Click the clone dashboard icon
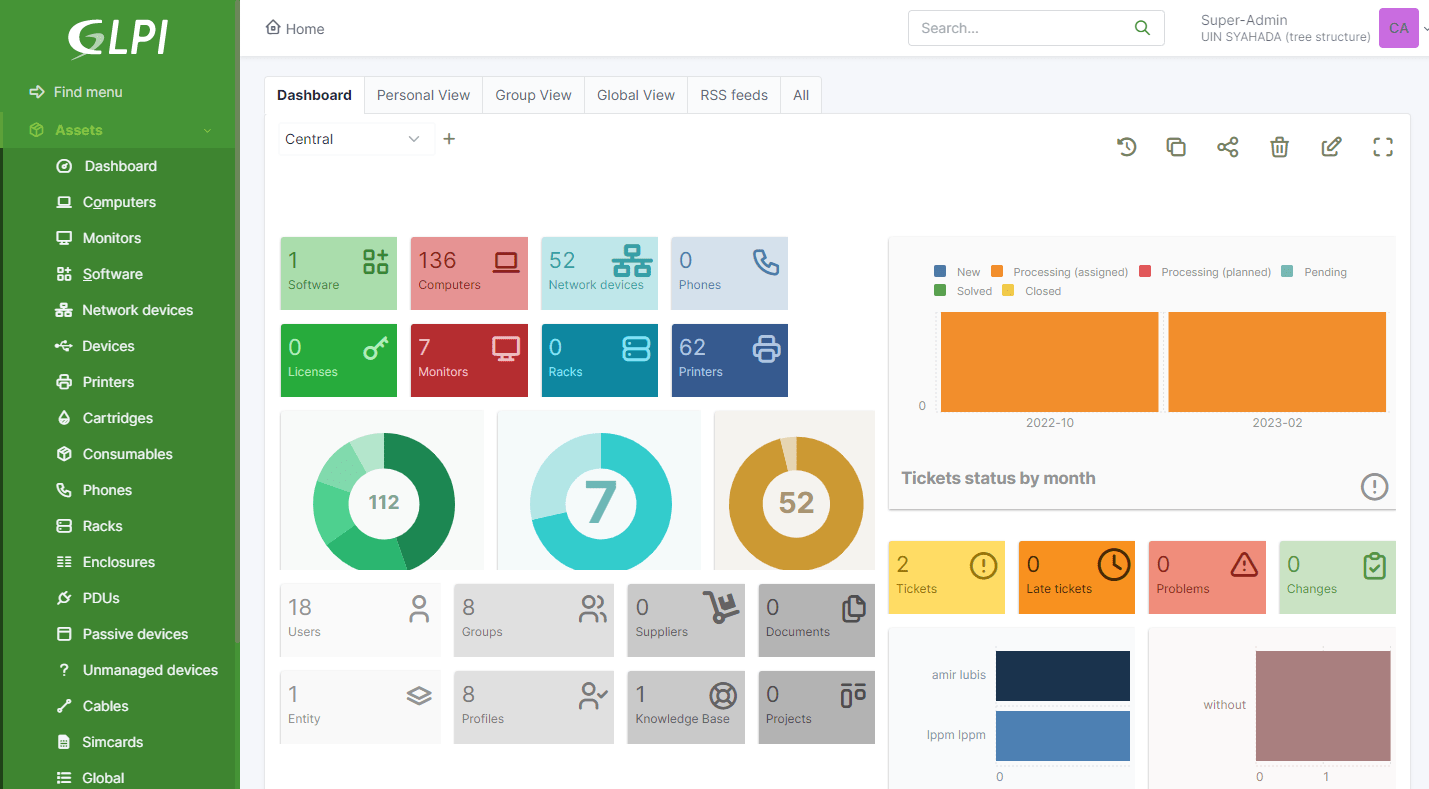This screenshot has width=1429, height=789. click(x=1176, y=147)
